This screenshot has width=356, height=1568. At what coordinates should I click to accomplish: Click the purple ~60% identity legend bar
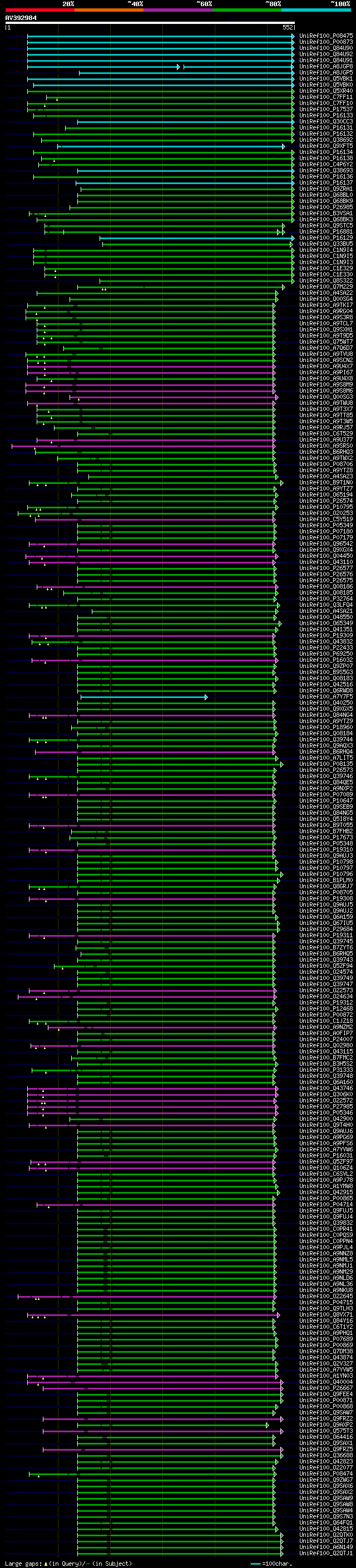point(179,10)
